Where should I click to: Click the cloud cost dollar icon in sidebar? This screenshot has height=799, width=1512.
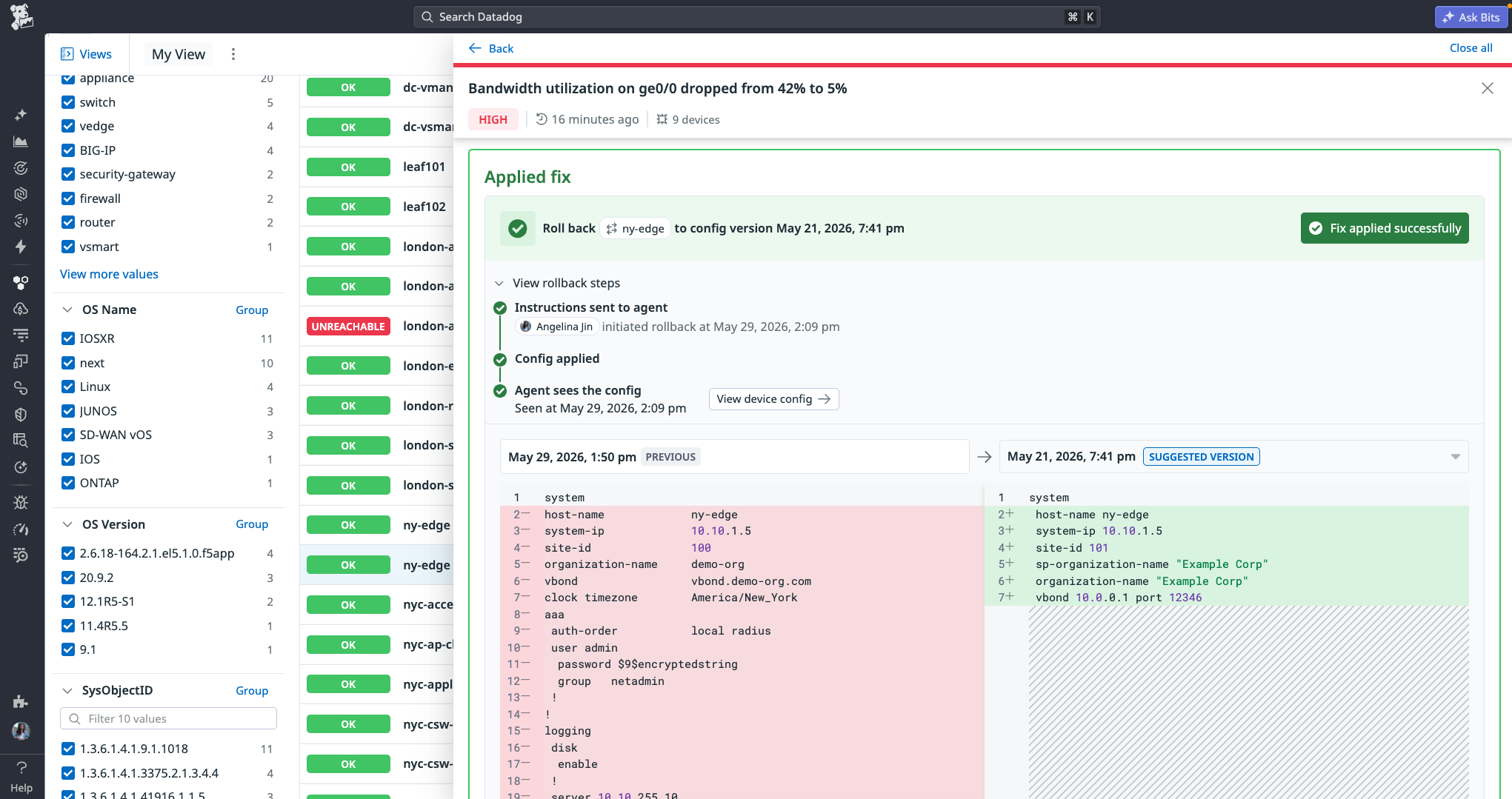[x=21, y=309]
